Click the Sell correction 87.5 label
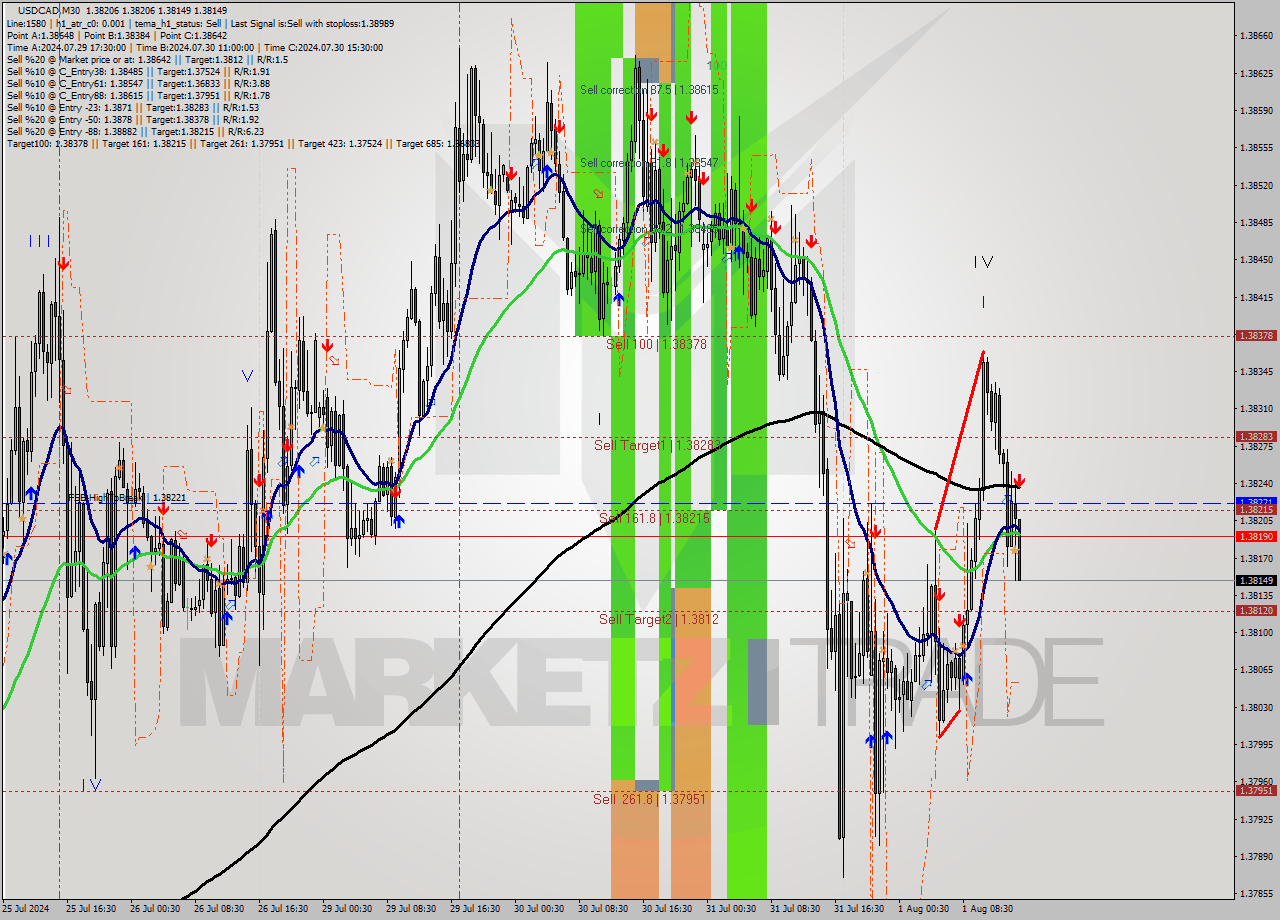This screenshot has height=920, width=1280. click(x=649, y=90)
